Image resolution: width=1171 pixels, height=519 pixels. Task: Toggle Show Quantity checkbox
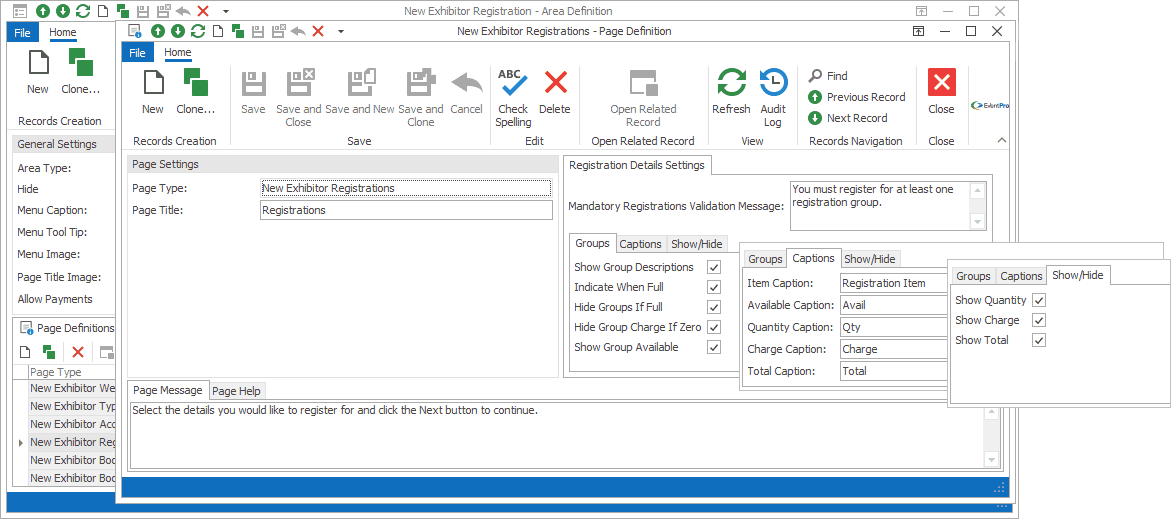(1039, 300)
